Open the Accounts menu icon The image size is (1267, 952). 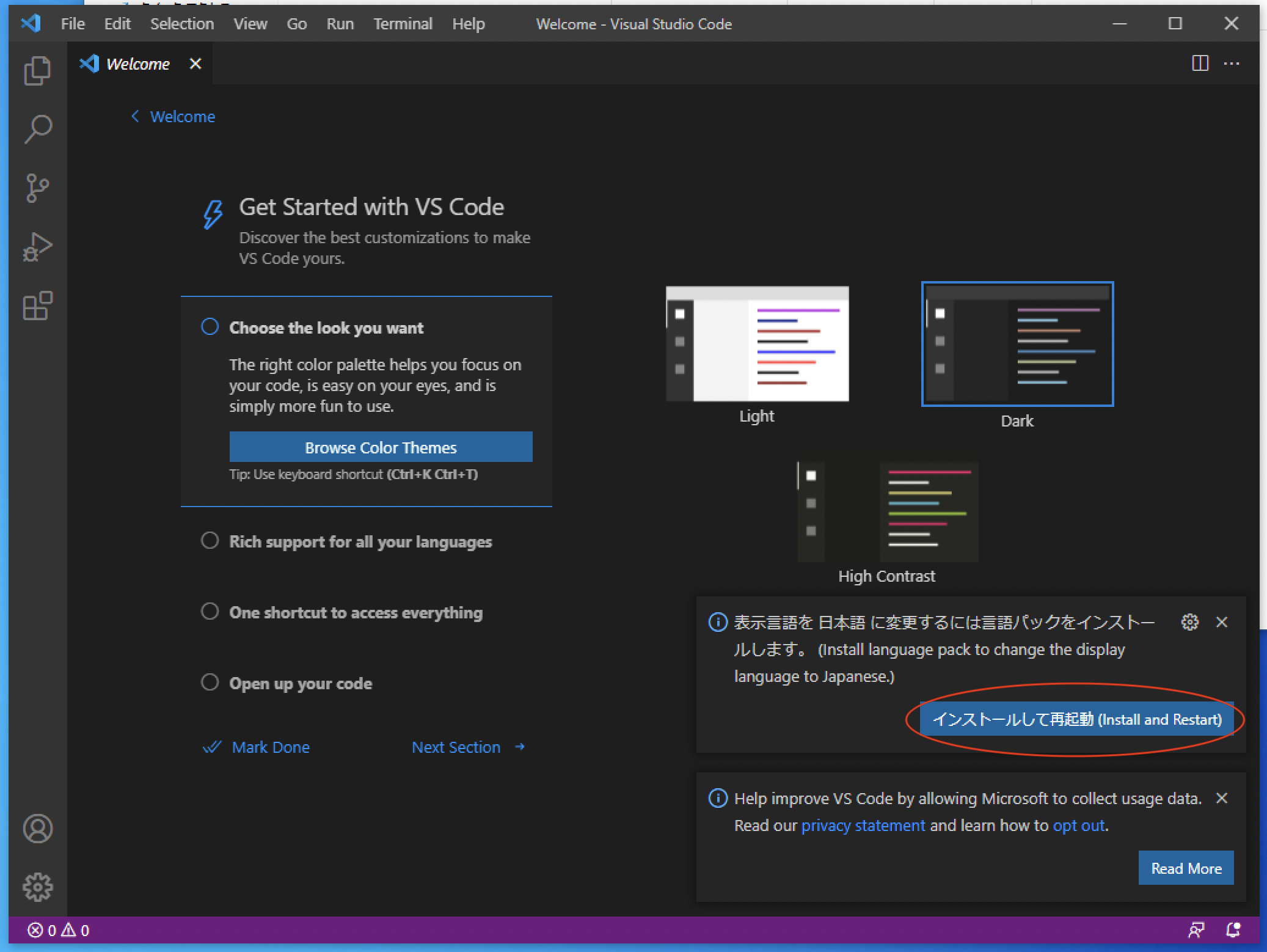(37, 829)
